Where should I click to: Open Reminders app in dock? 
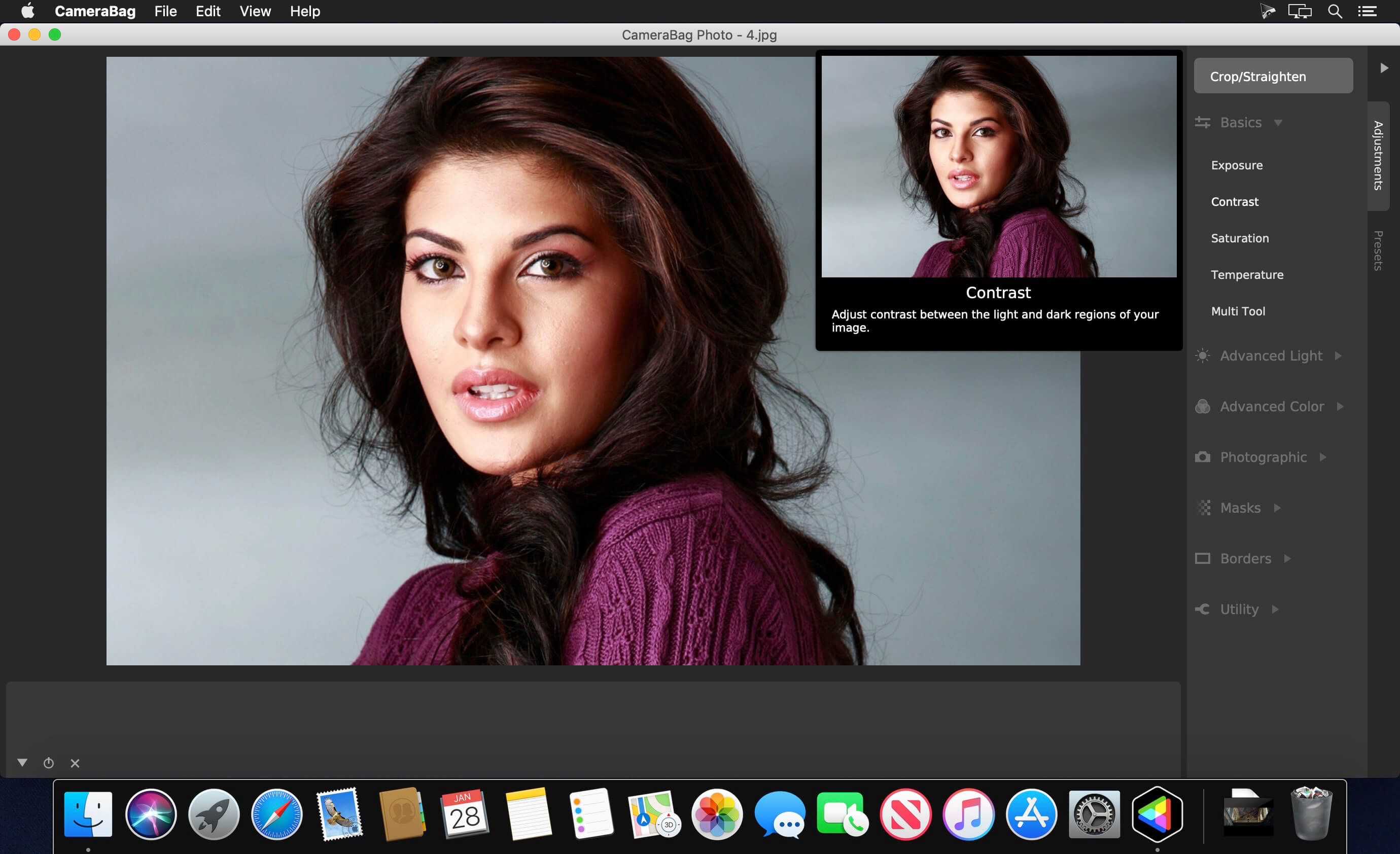[591, 813]
